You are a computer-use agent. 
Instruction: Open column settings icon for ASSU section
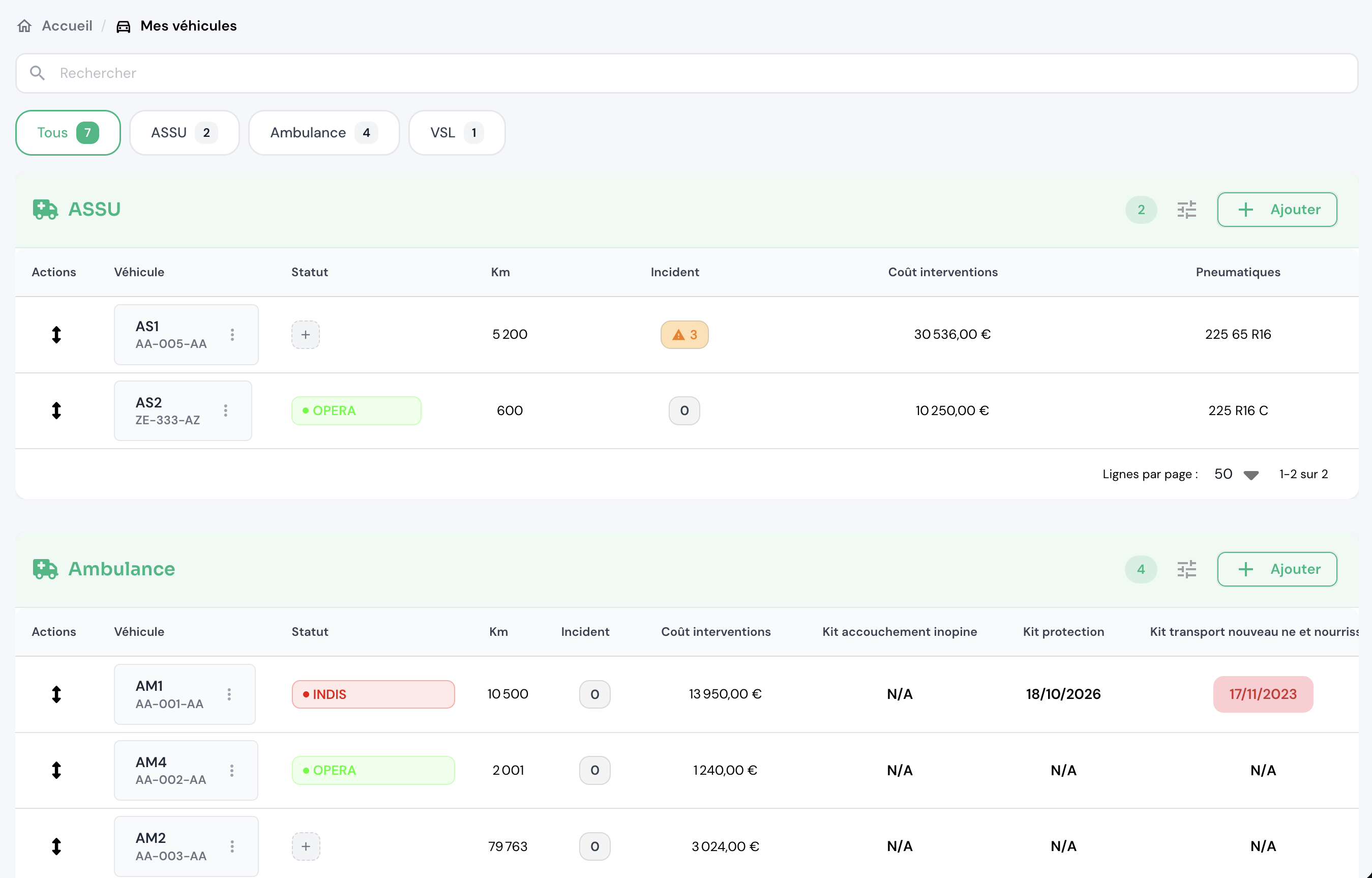[x=1186, y=210]
